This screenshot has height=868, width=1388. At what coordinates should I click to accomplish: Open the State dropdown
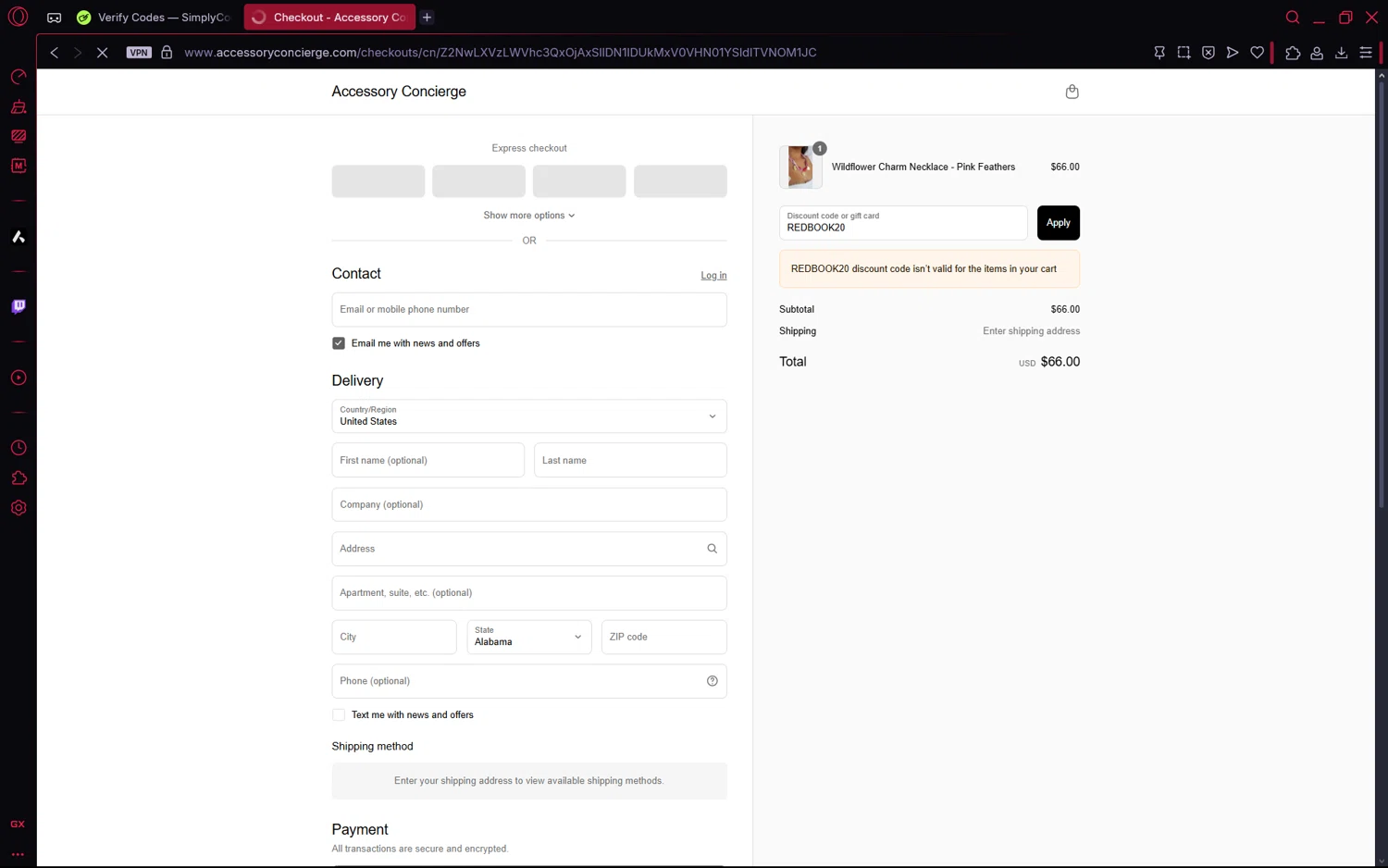click(x=529, y=637)
